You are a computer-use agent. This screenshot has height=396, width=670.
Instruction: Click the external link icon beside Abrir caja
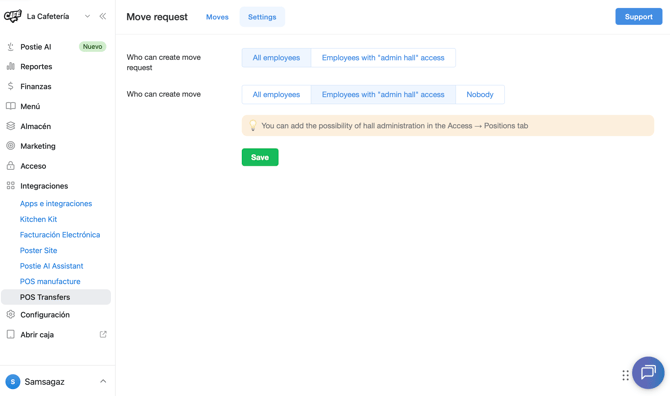[x=103, y=334]
